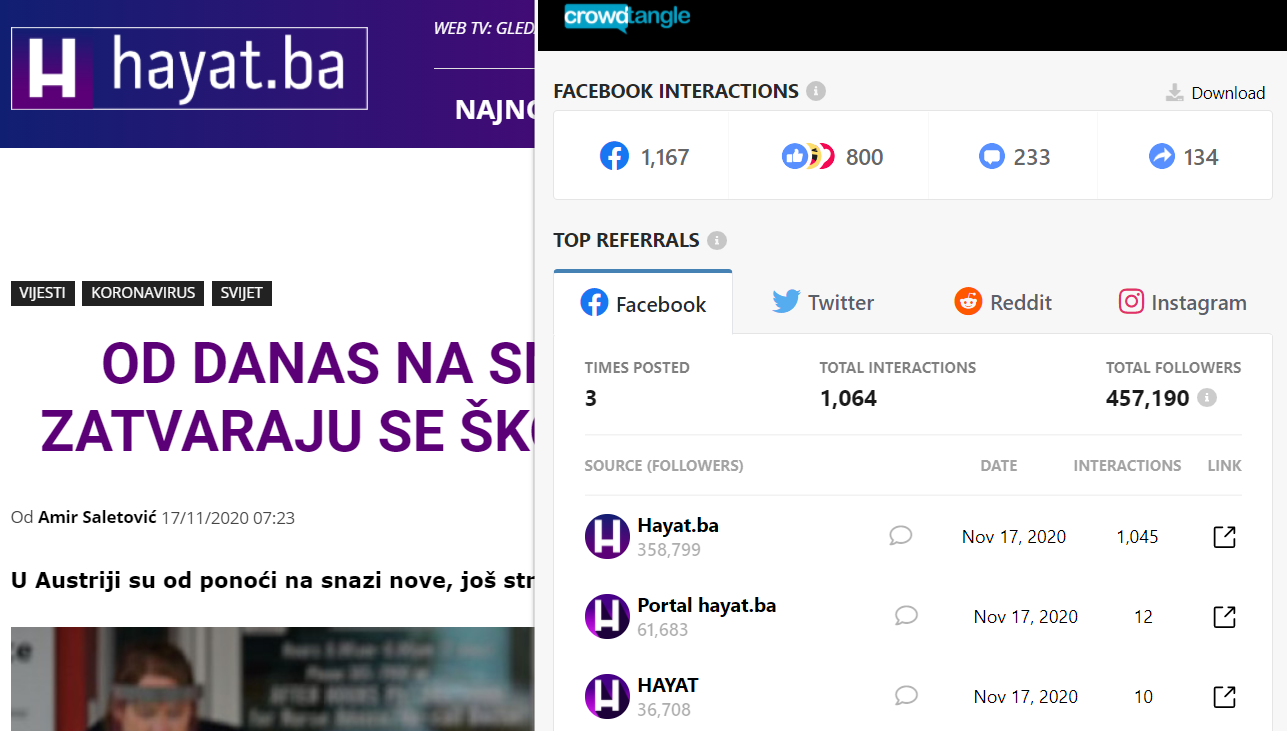Viewport: 1287px width, 731px height.
Task: Click the reactions icon showing 800
Action: pyautogui.click(x=807, y=156)
